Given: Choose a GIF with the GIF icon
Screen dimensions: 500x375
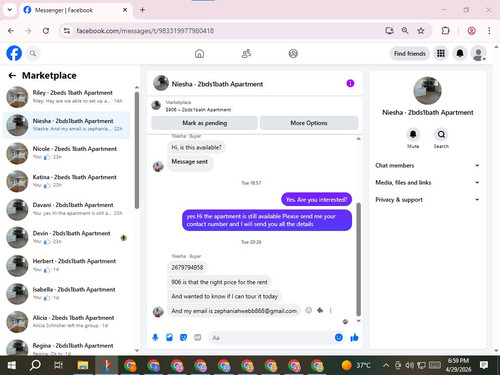Looking at the screenshot, I should [x=198, y=338].
